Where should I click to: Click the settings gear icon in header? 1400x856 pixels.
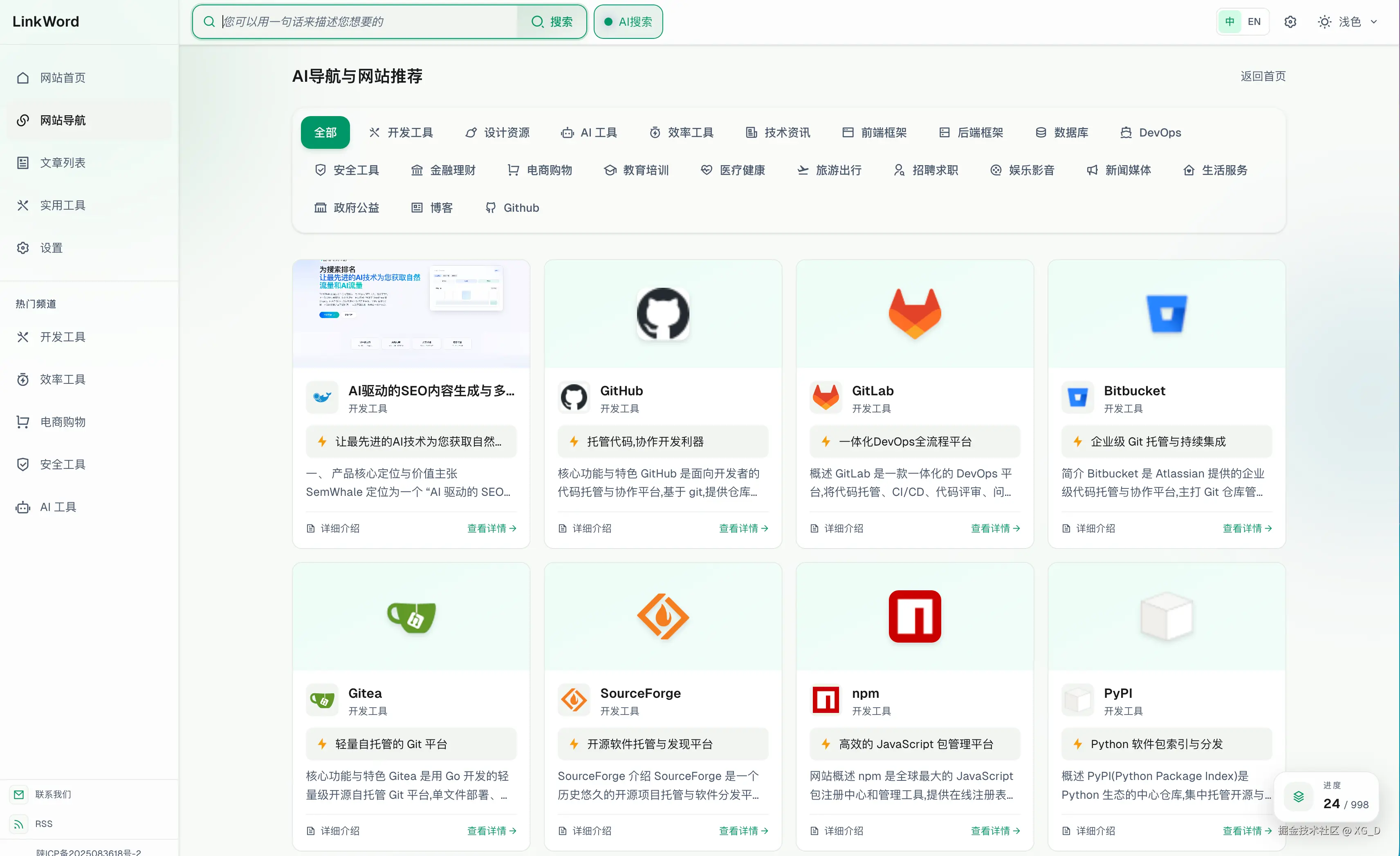click(1290, 22)
